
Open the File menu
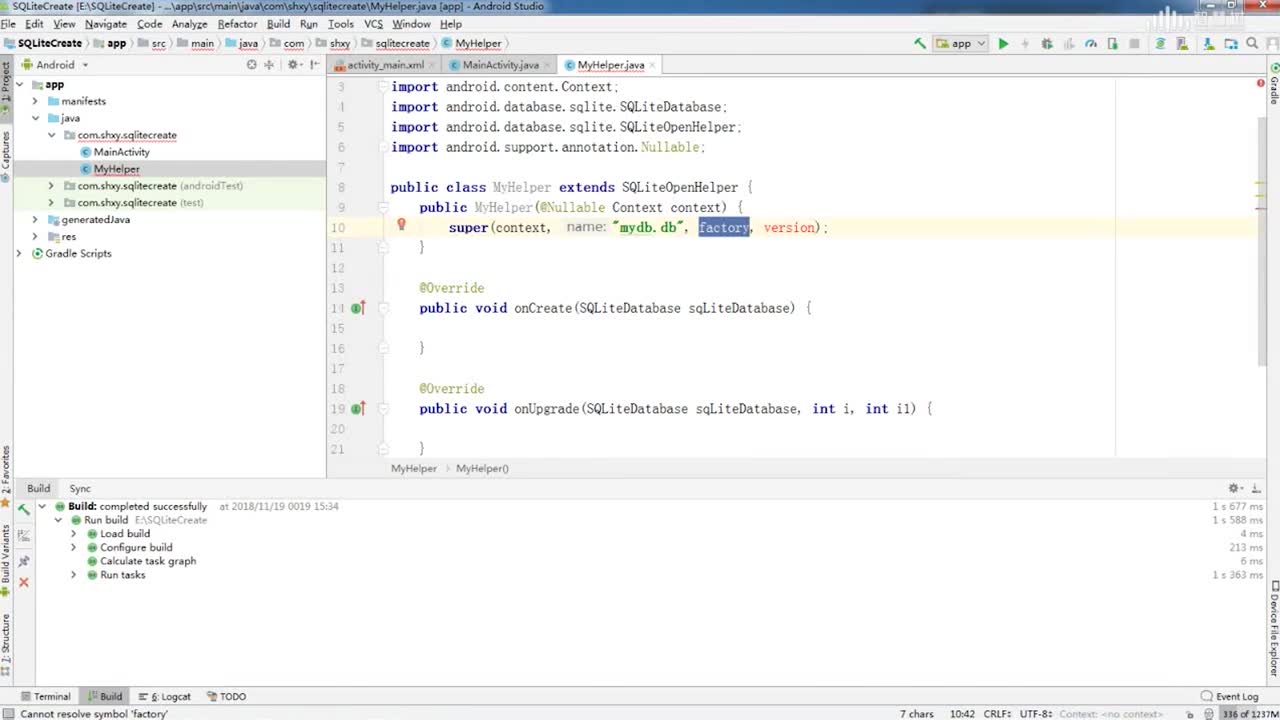(x=8, y=24)
